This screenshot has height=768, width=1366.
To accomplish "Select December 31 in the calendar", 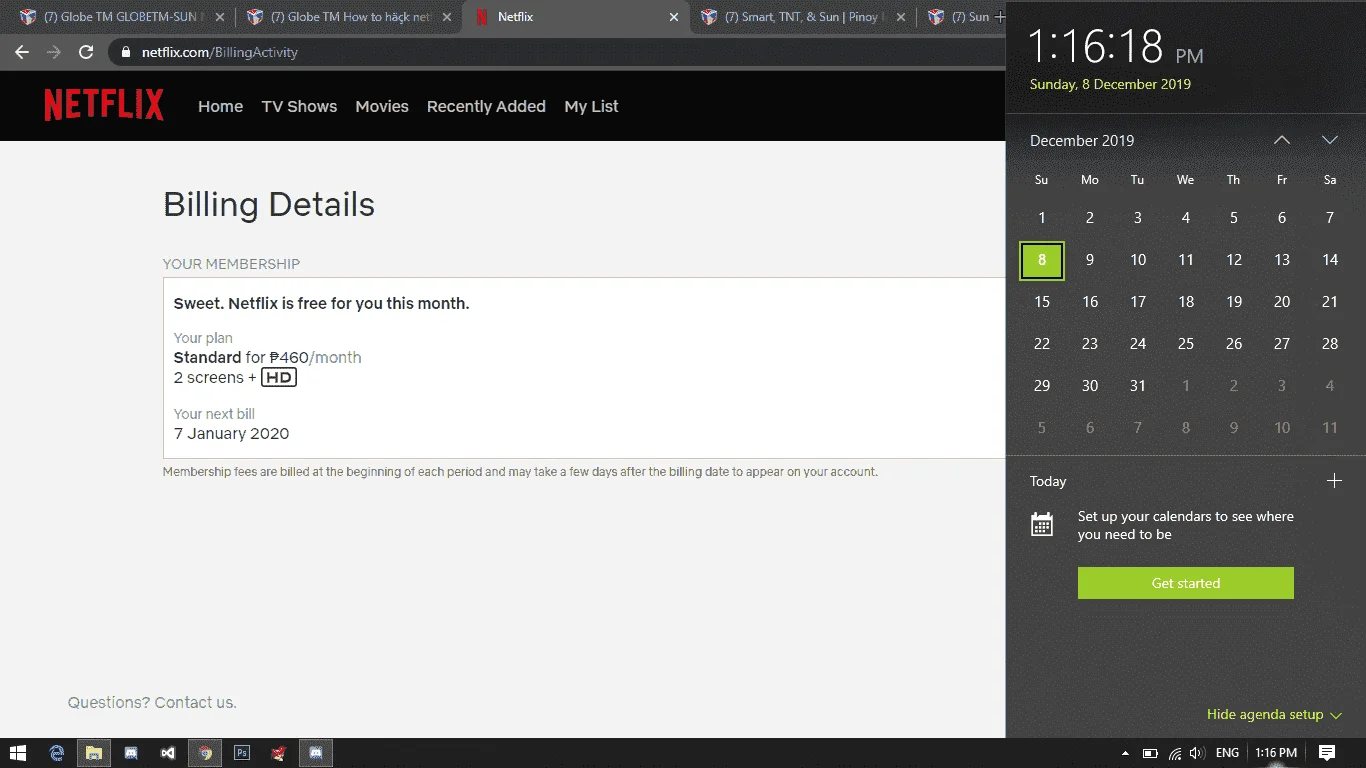I will pyautogui.click(x=1138, y=386).
